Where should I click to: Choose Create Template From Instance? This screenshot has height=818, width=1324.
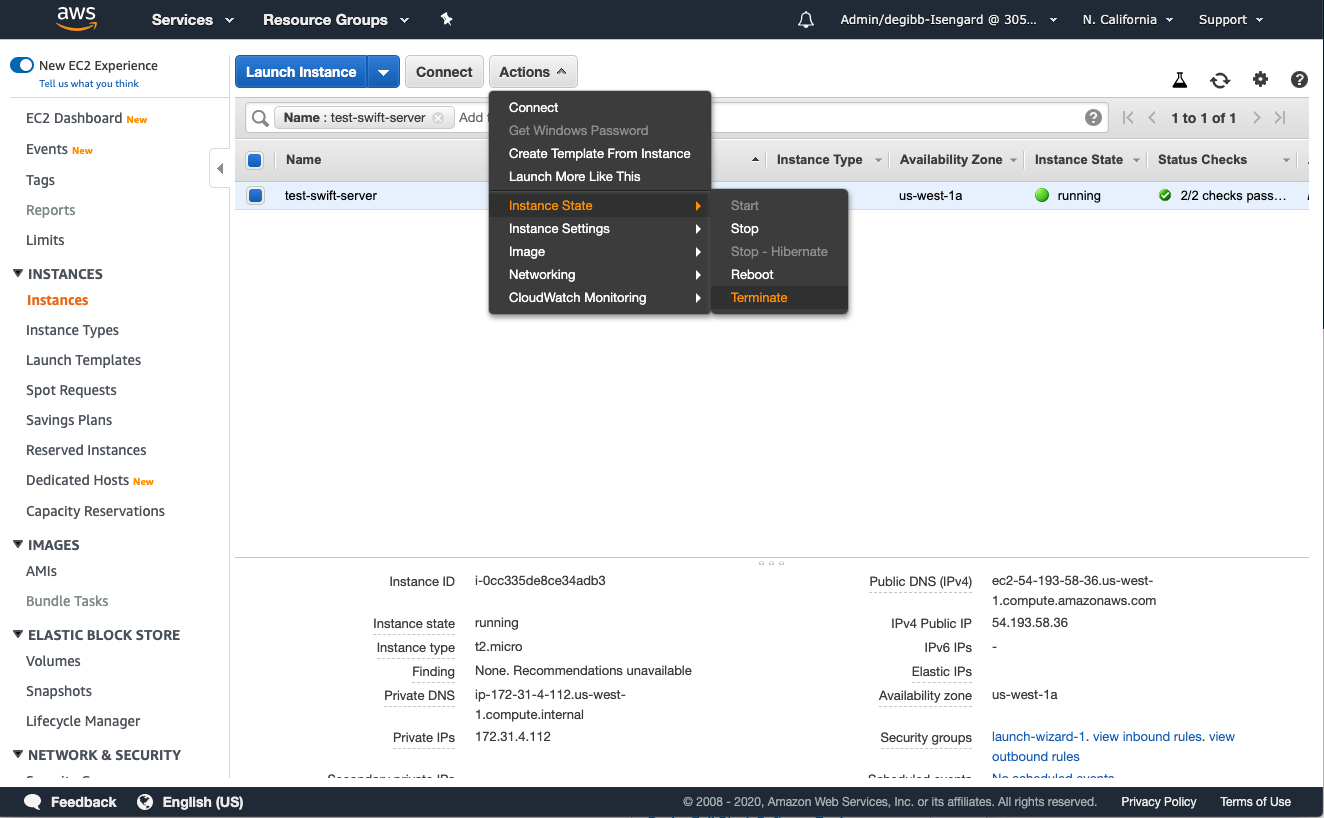598,153
